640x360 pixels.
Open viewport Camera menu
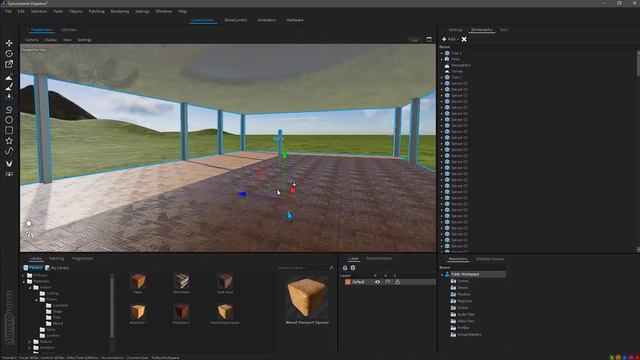pyautogui.click(x=32, y=40)
